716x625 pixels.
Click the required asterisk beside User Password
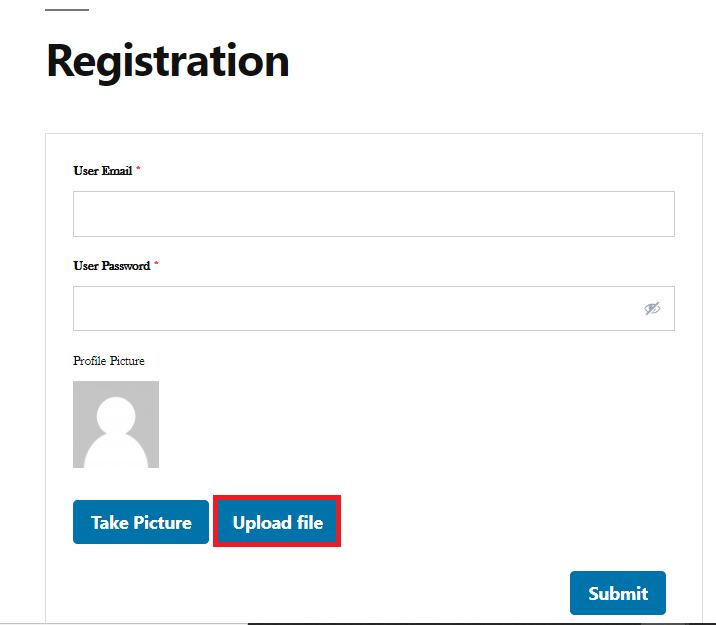point(156,265)
